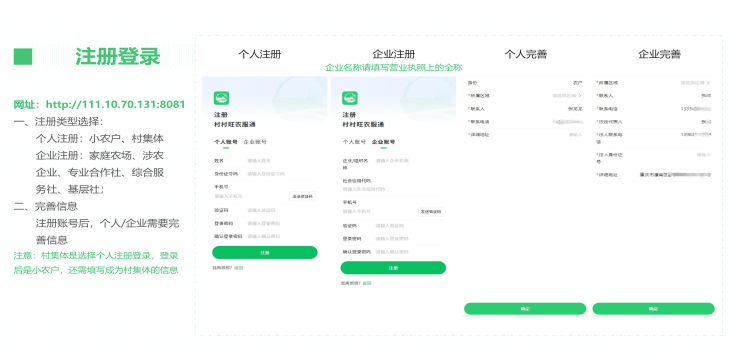This screenshot has height=363, width=732.
Task: Confirm the 企业完善 form with 确定
Action: click(x=654, y=309)
